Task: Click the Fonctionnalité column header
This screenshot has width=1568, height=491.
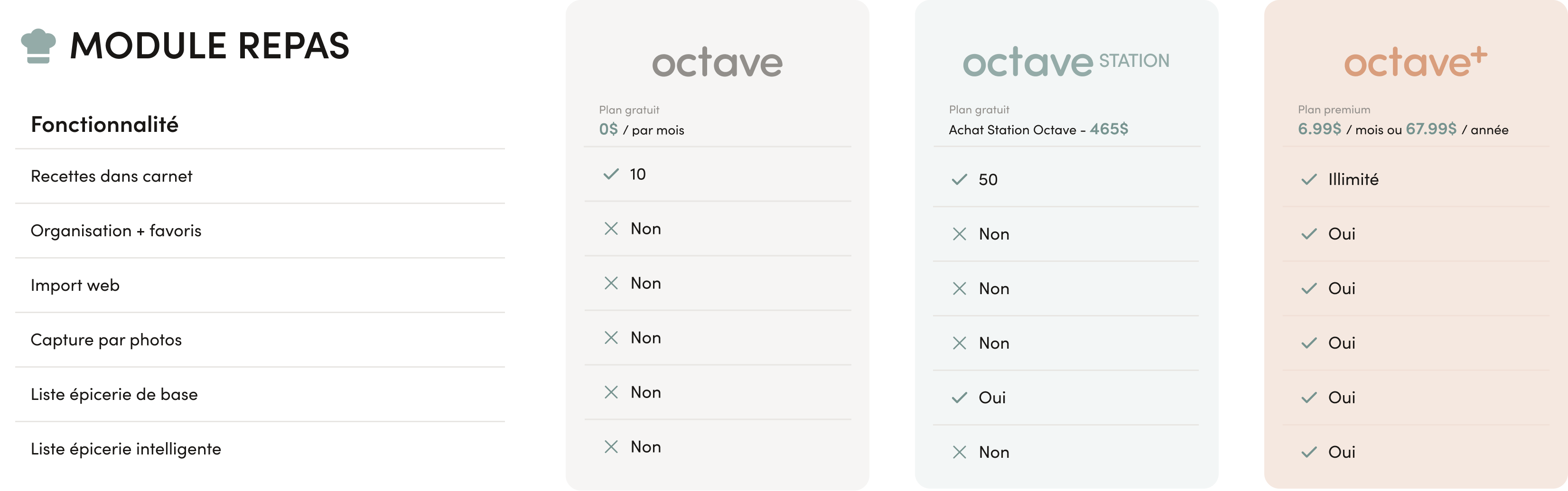Action: [x=105, y=125]
